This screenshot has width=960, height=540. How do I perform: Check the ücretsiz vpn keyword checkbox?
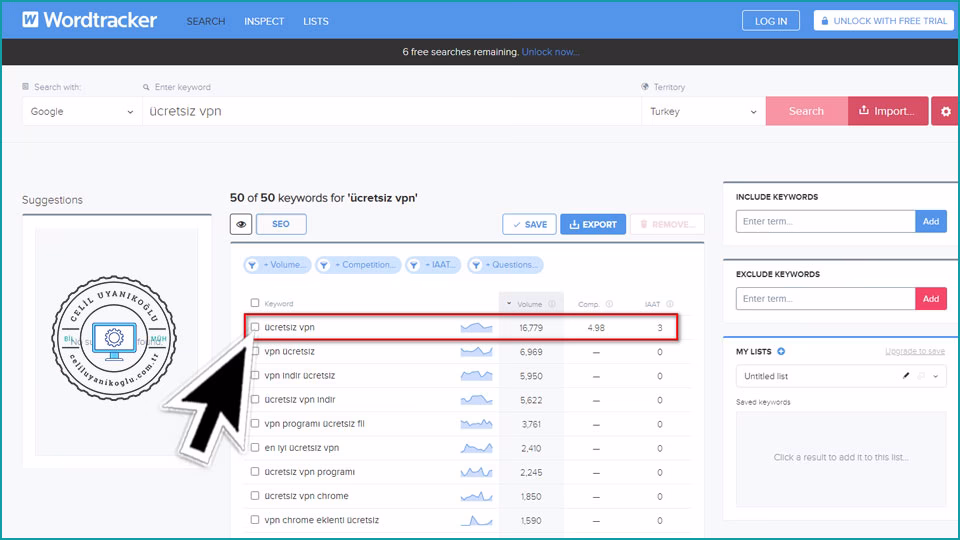[255, 327]
